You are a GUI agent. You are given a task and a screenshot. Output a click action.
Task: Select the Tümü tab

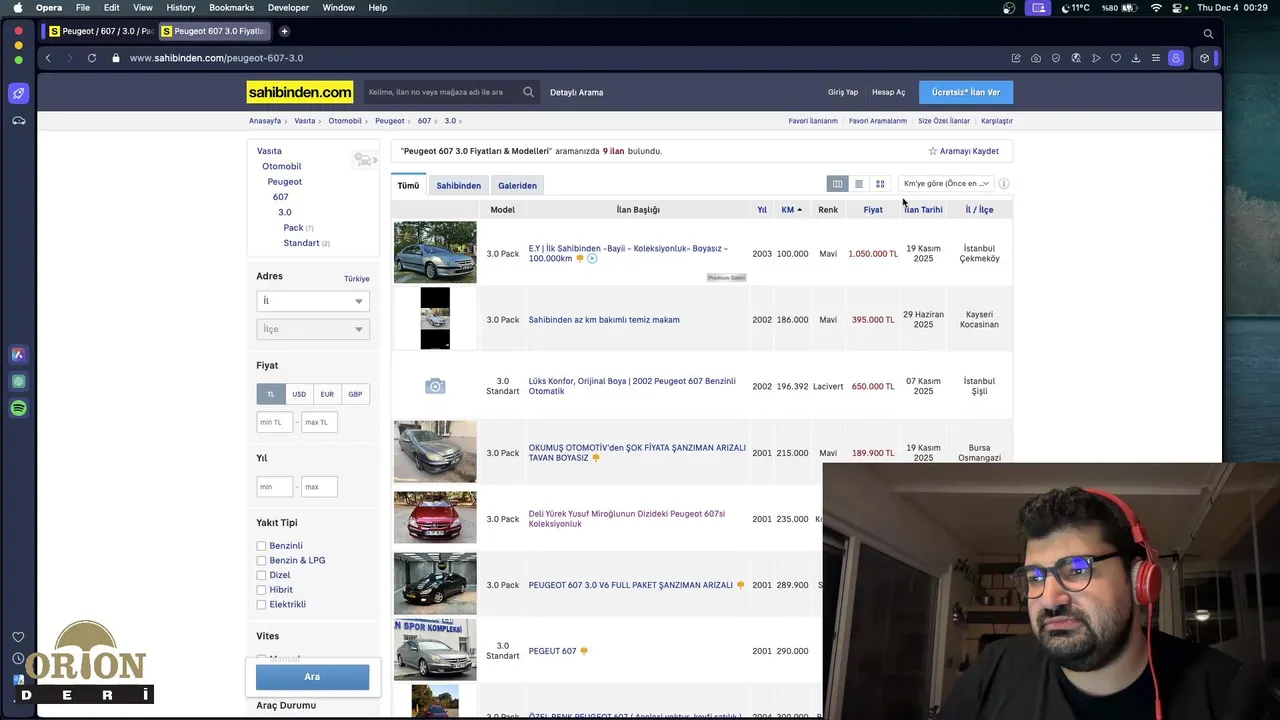pyautogui.click(x=408, y=185)
